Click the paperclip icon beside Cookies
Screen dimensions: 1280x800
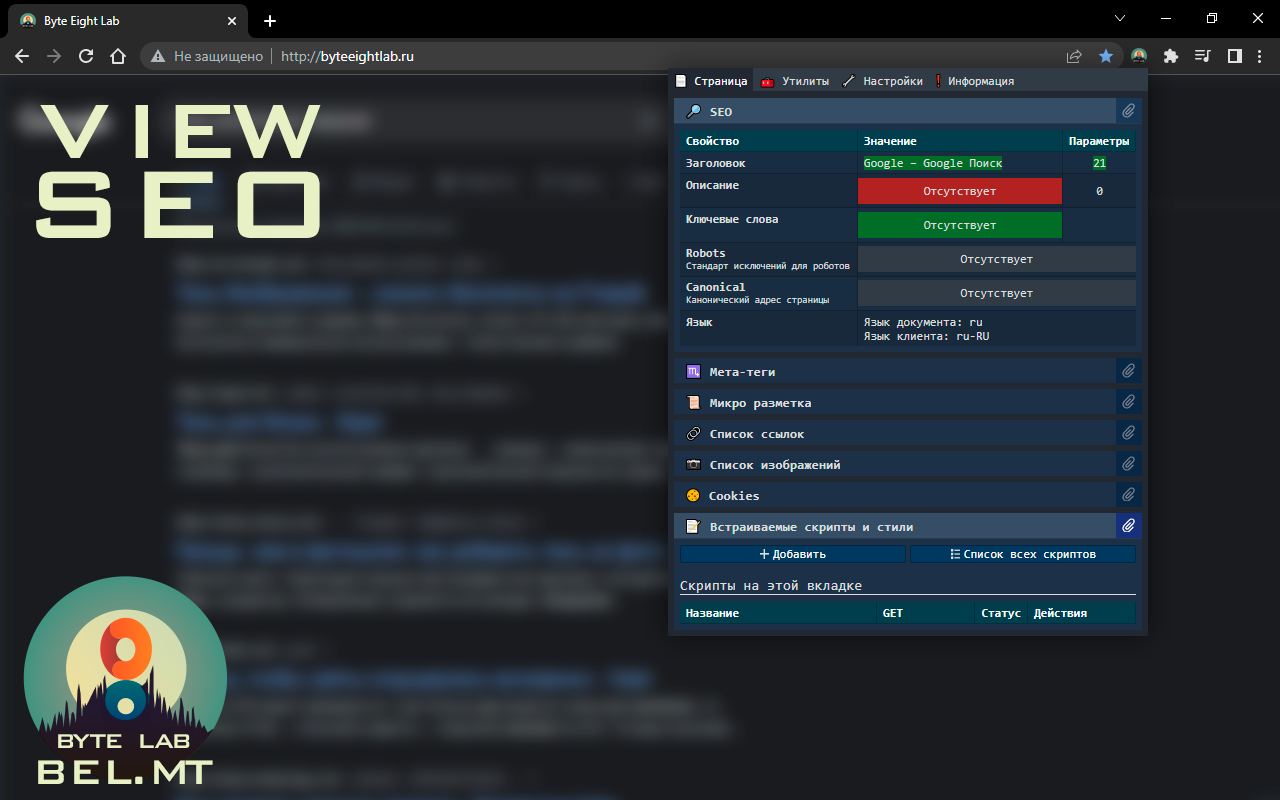pyautogui.click(x=1128, y=495)
